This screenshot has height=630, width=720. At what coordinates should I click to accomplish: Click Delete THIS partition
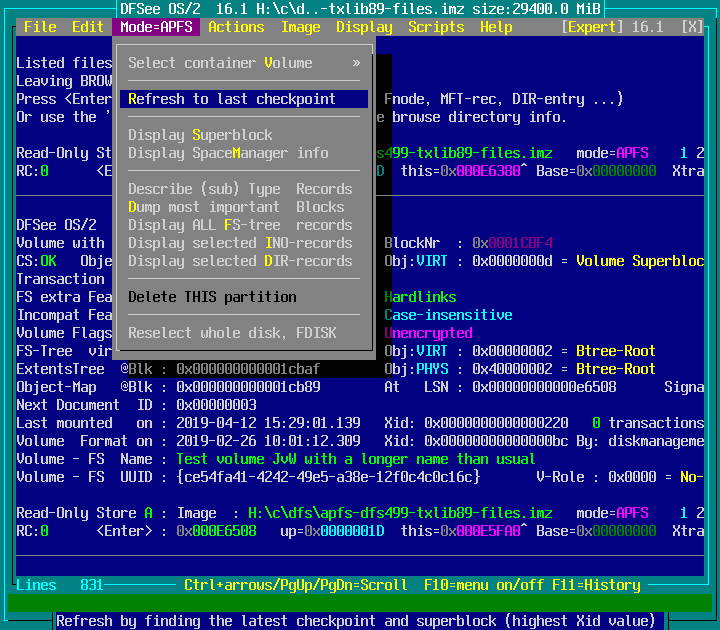[212, 297]
